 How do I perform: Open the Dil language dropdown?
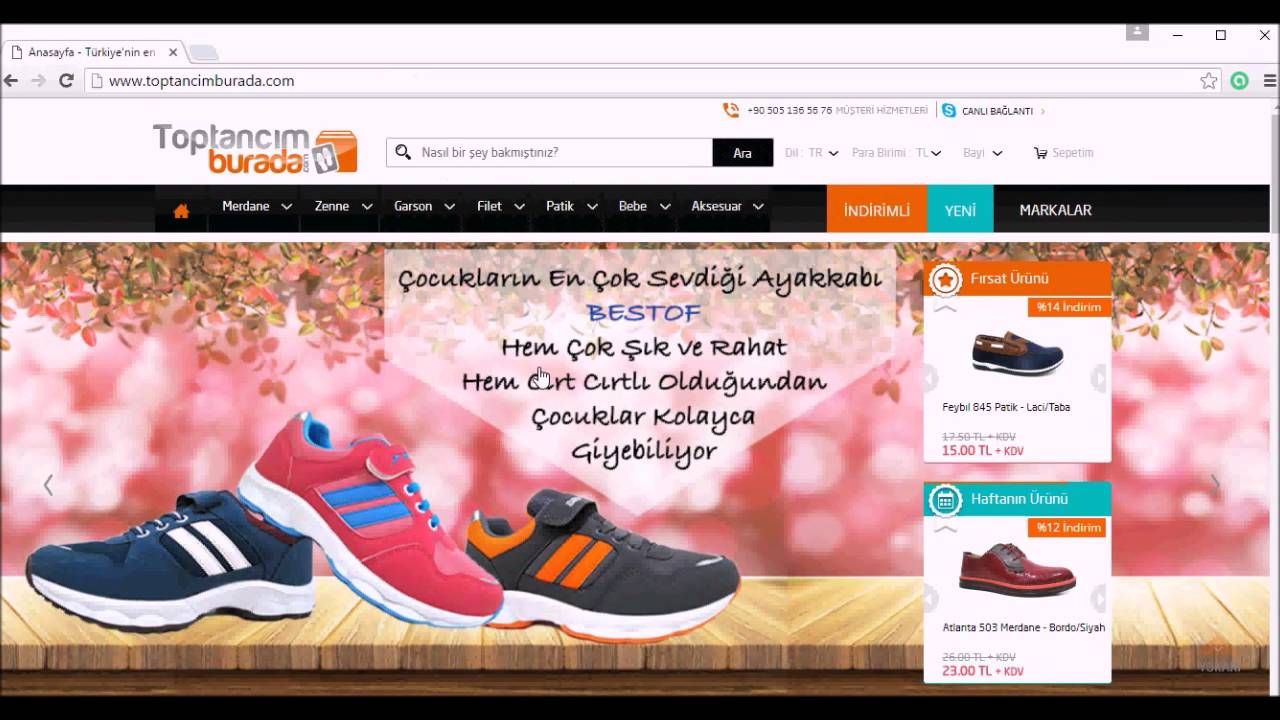click(x=811, y=153)
